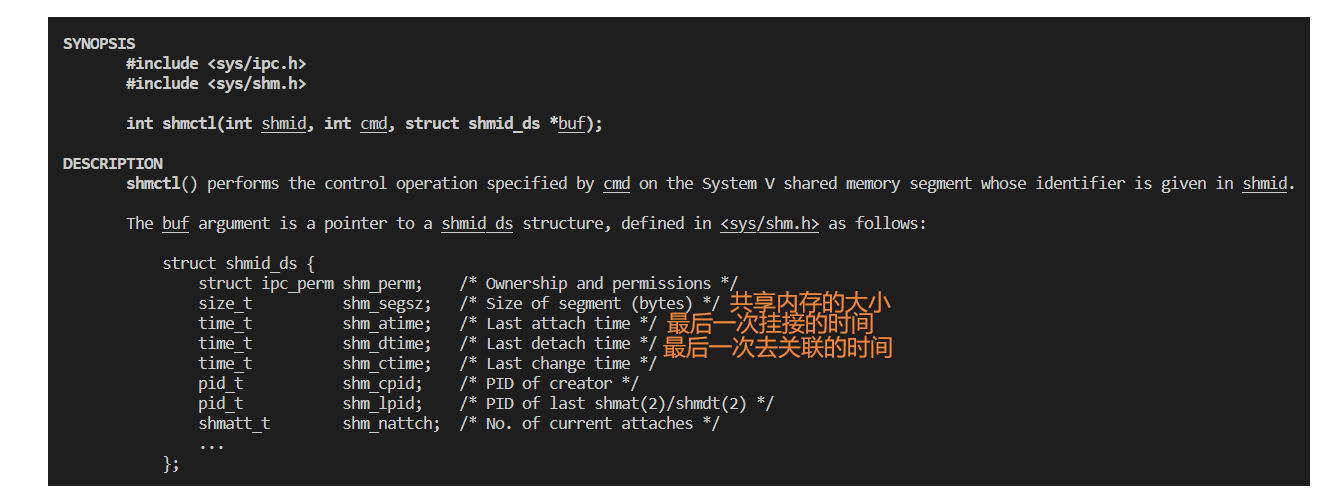Click underlined "shmid" ending the description sentence

pyautogui.click(x=1264, y=184)
